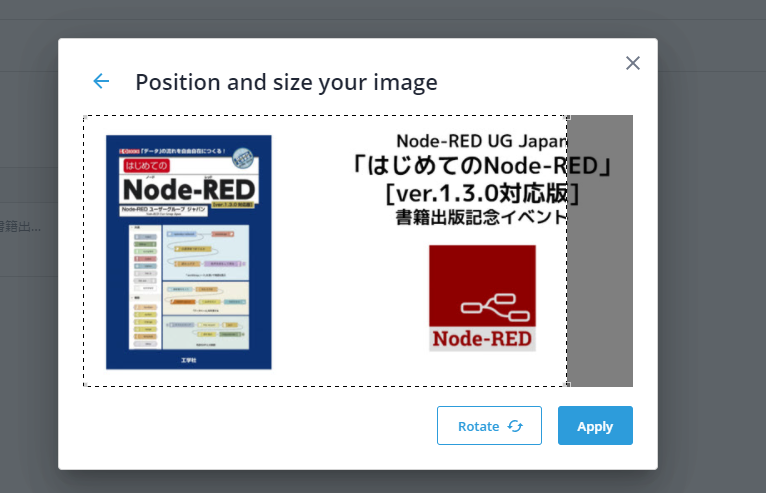Click the gray area outside the crop
This screenshot has width=766, height=493.
pos(601,250)
